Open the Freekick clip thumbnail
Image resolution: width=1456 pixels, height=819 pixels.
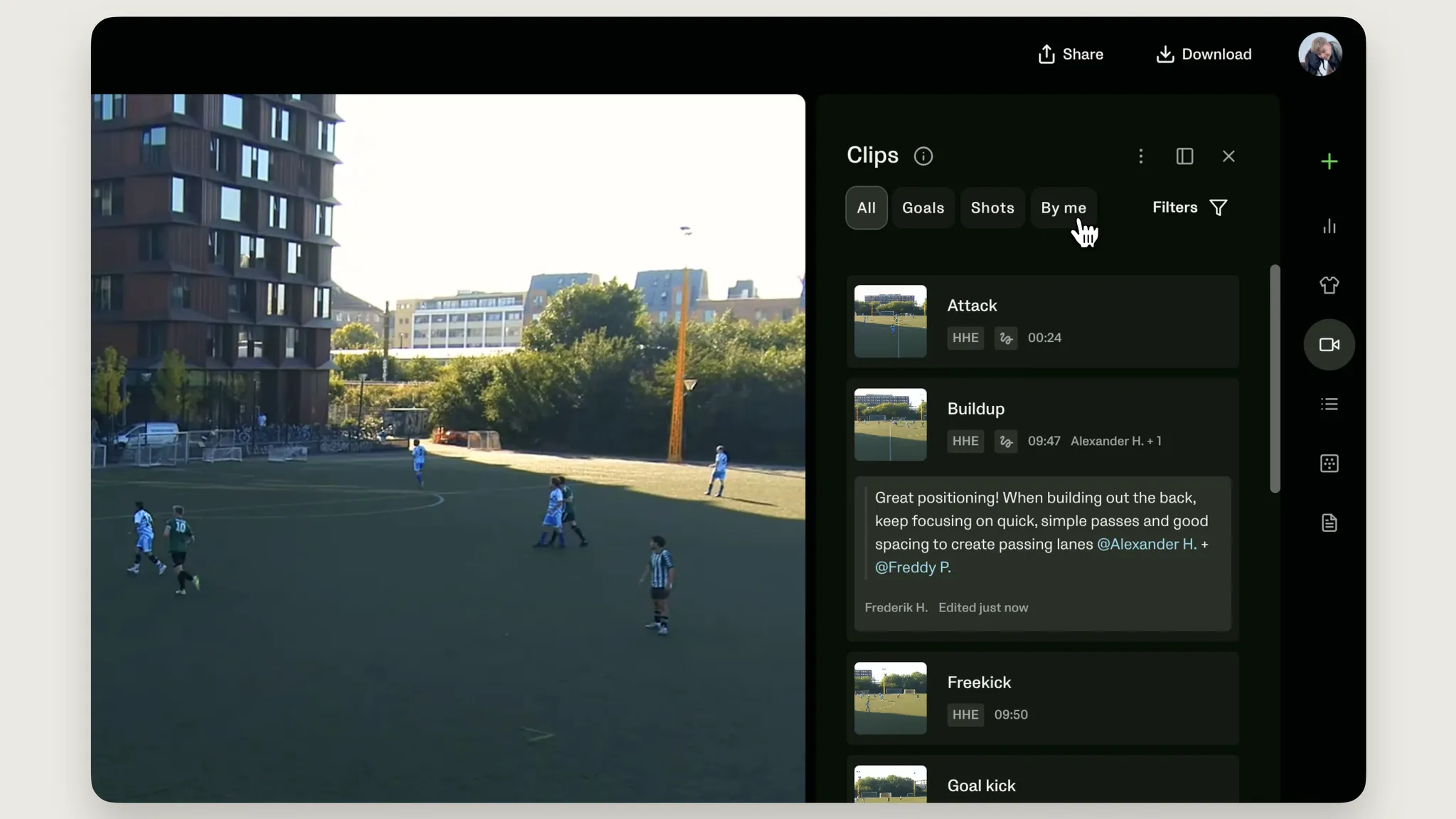point(890,698)
